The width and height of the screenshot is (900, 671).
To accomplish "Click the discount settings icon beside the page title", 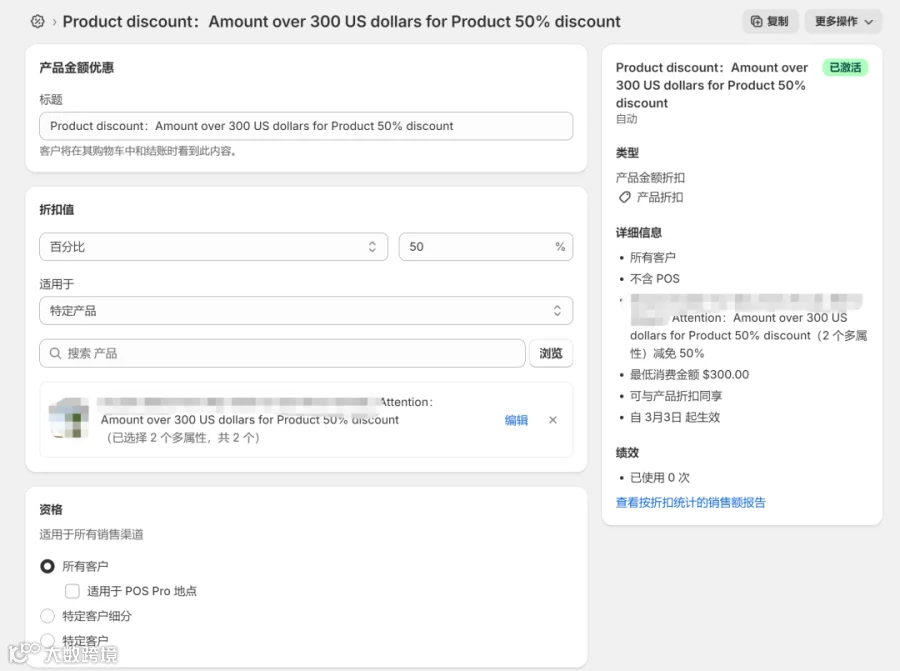I will pos(38,21).
